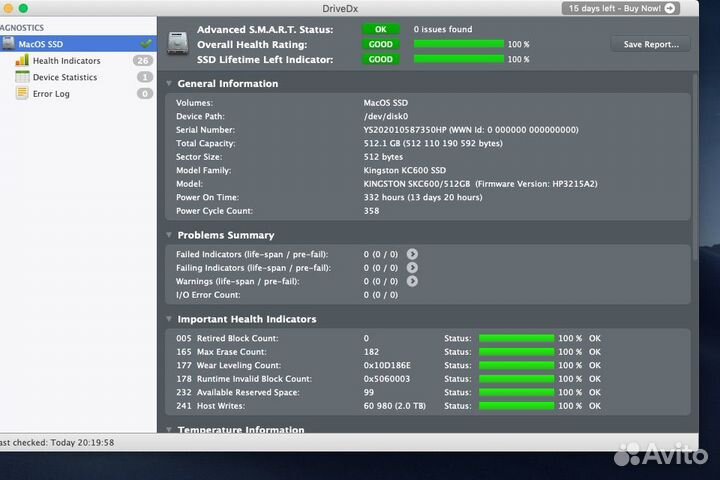Screen dimensions: 720x480
Task: Click Available Reserved Space value 99
Action: pyautogui.click(x=368, y=392)
